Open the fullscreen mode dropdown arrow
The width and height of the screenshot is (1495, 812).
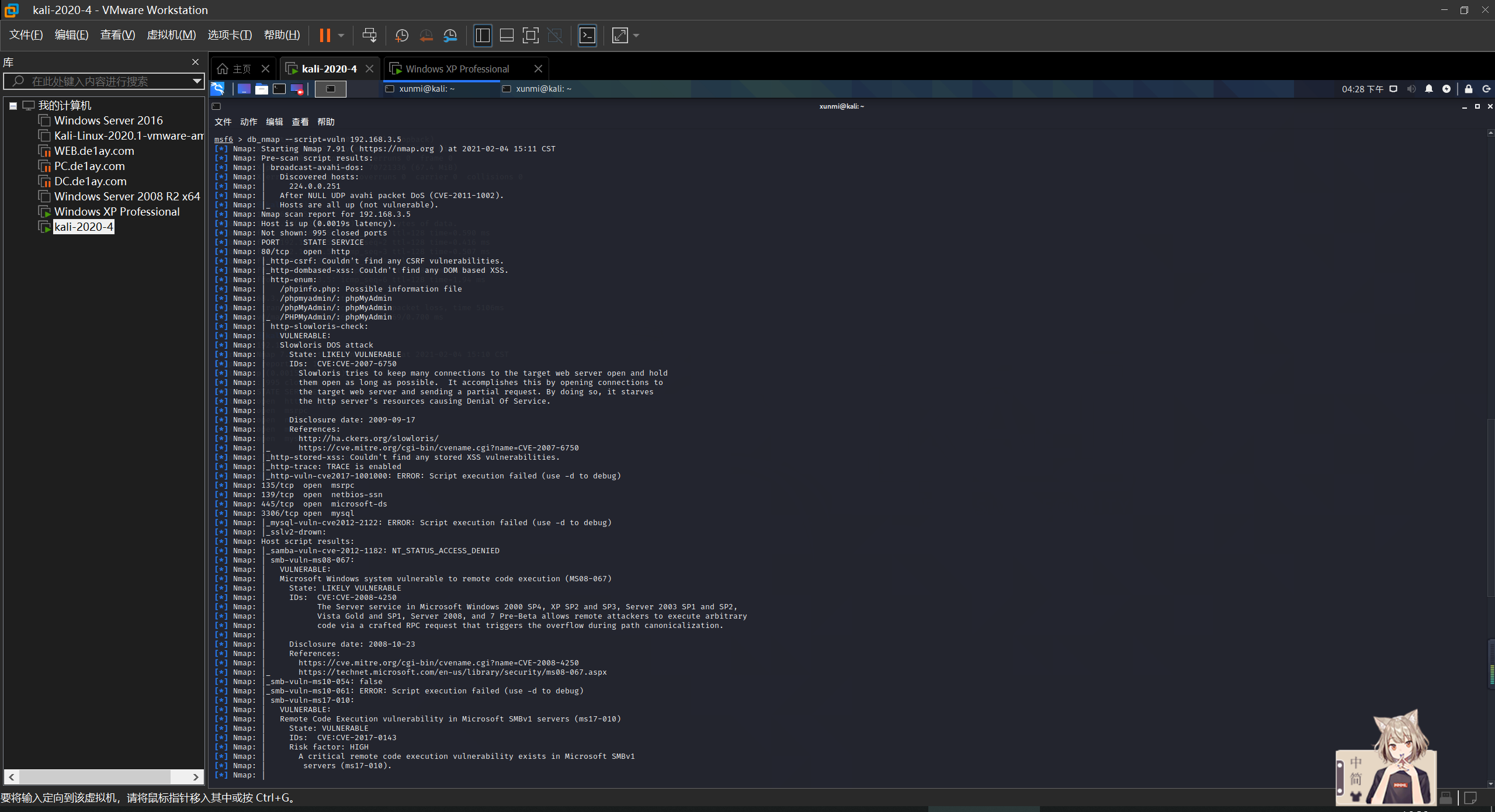point(636,35)
